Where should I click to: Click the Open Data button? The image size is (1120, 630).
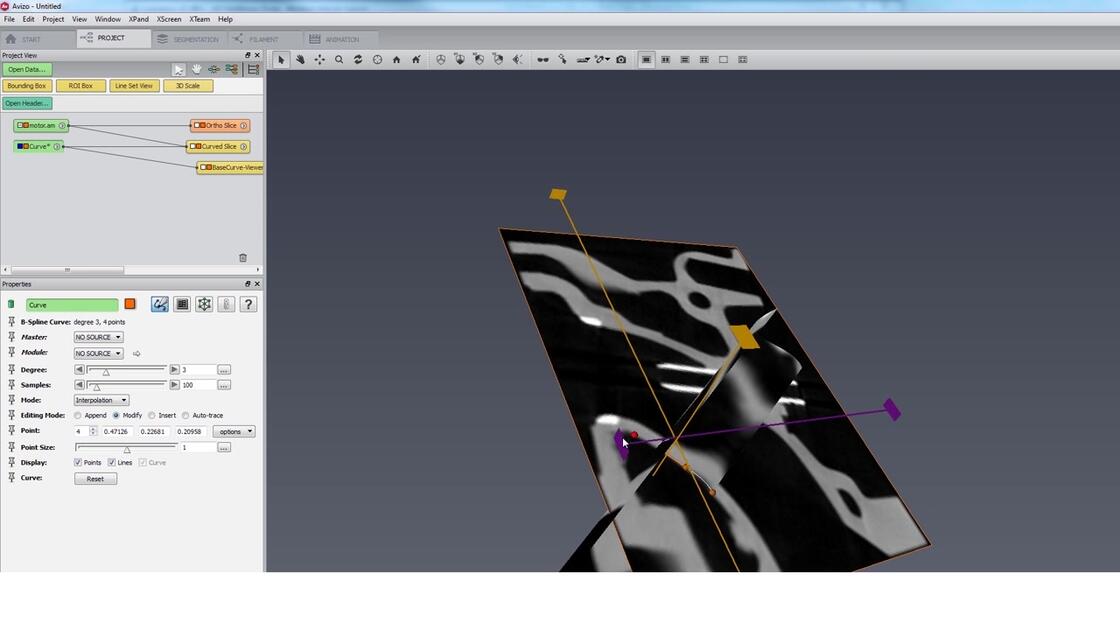point(27,70)
